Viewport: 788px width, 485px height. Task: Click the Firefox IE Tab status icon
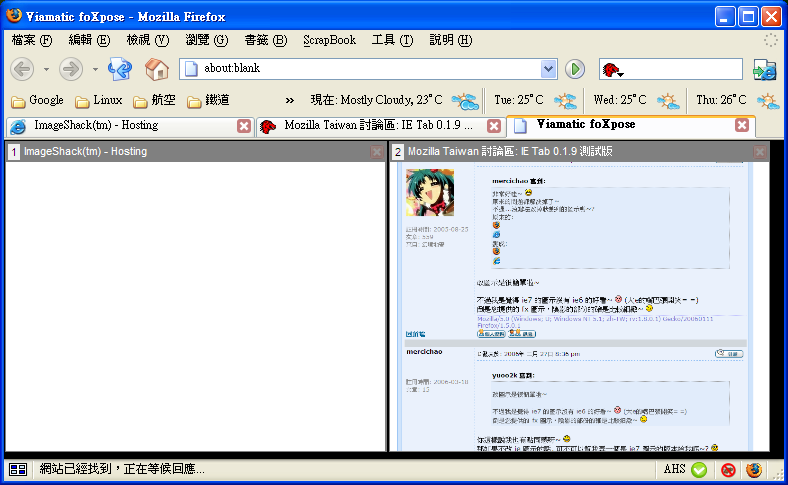click(754, 470)
